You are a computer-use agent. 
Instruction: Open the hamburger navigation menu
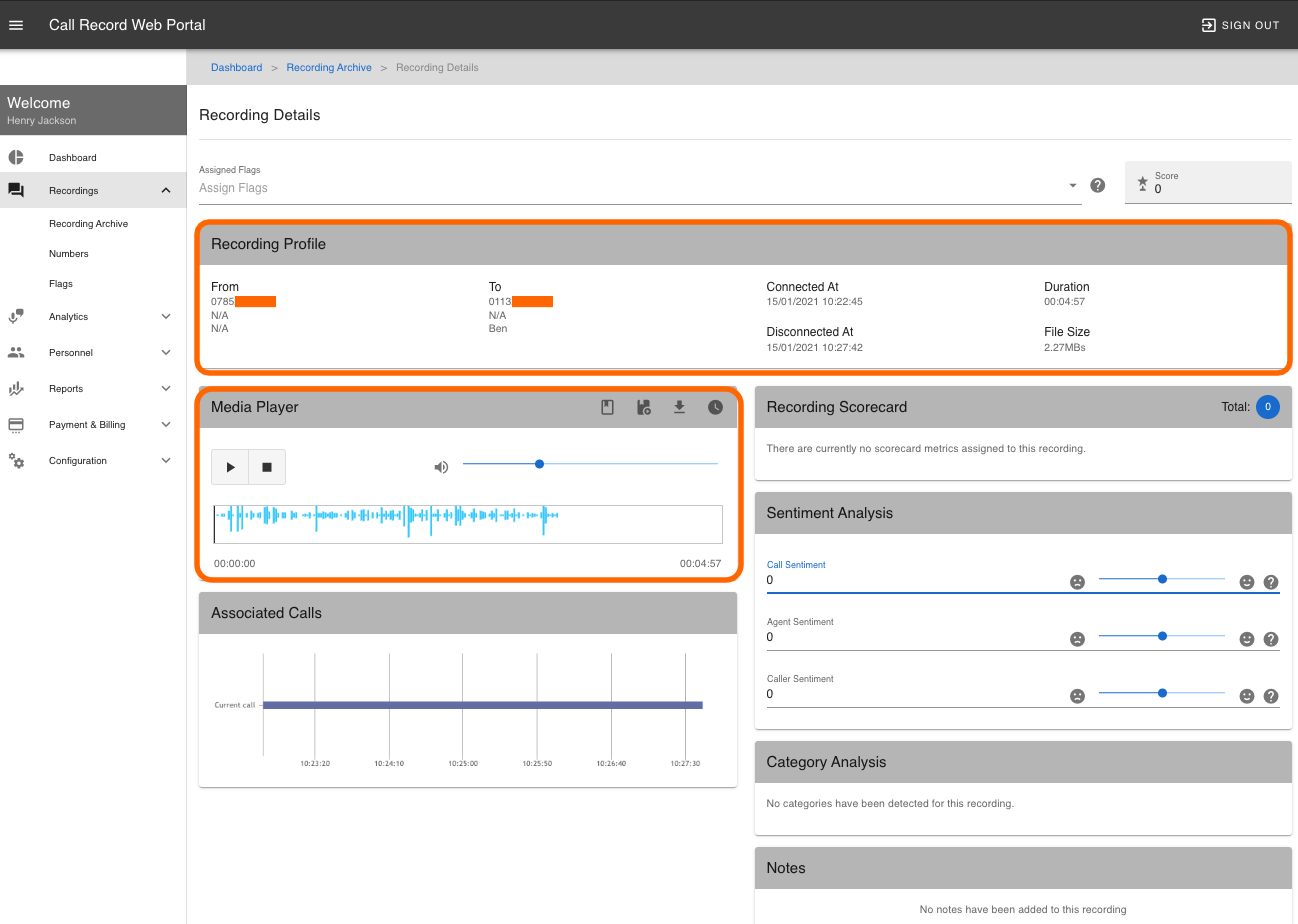coord(16,25)
